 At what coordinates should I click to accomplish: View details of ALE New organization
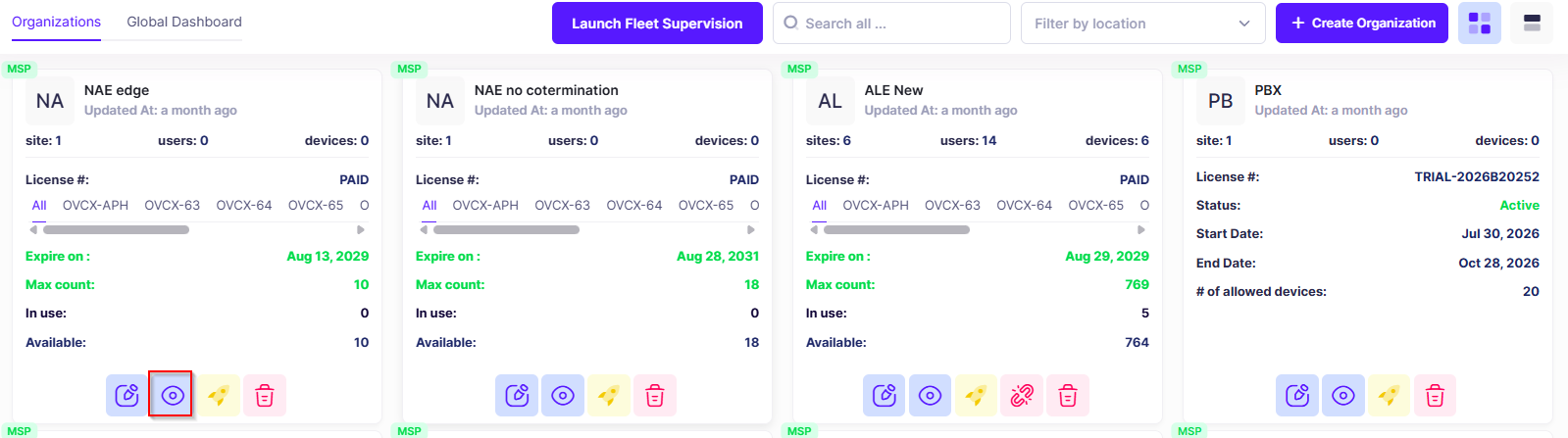click(x=931, y=396)
